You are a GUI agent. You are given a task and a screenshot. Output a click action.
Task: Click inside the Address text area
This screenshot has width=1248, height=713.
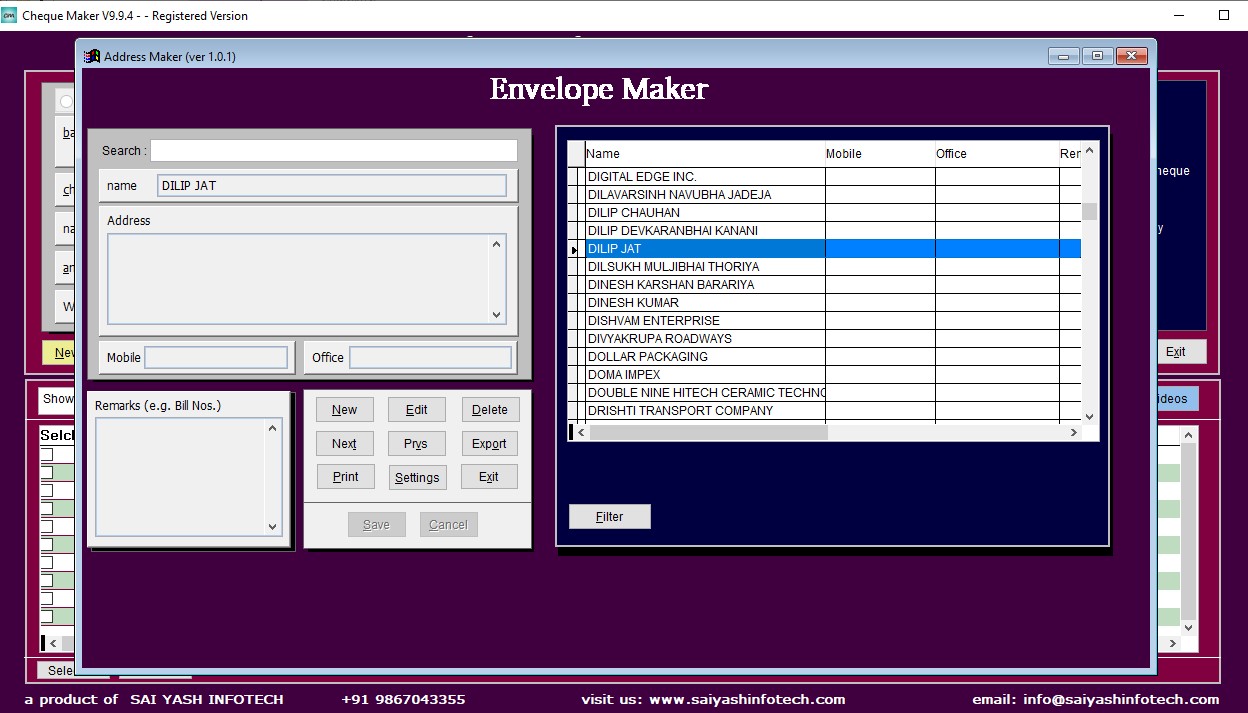tap(298, 279)
